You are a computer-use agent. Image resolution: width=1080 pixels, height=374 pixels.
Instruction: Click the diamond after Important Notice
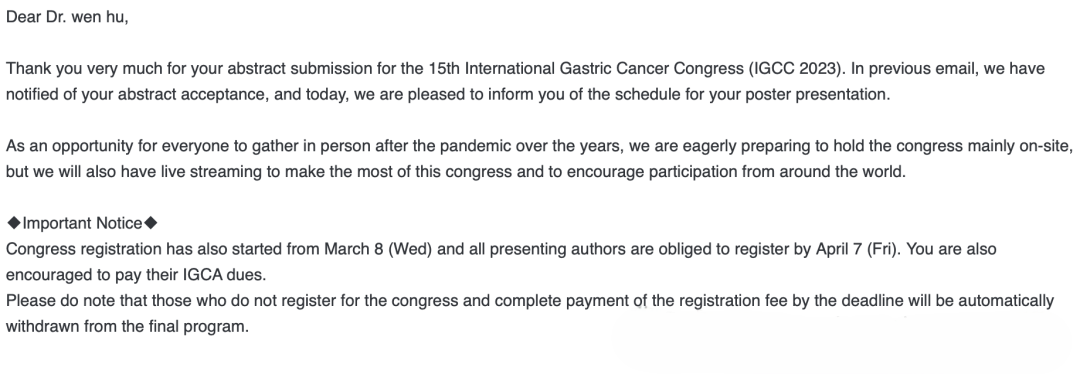click(151, 223)
